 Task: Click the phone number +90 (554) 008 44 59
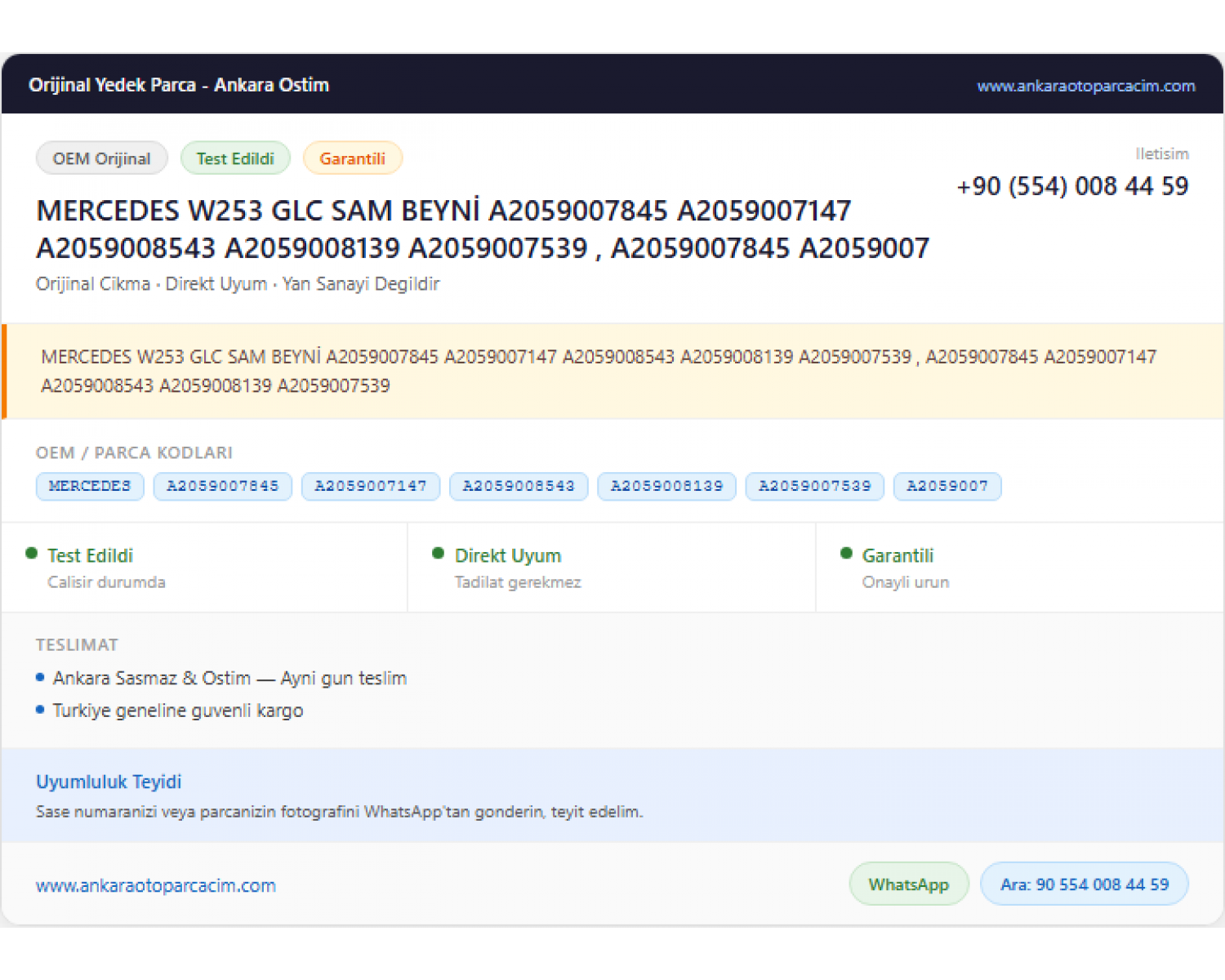[x=1072, y=186]
